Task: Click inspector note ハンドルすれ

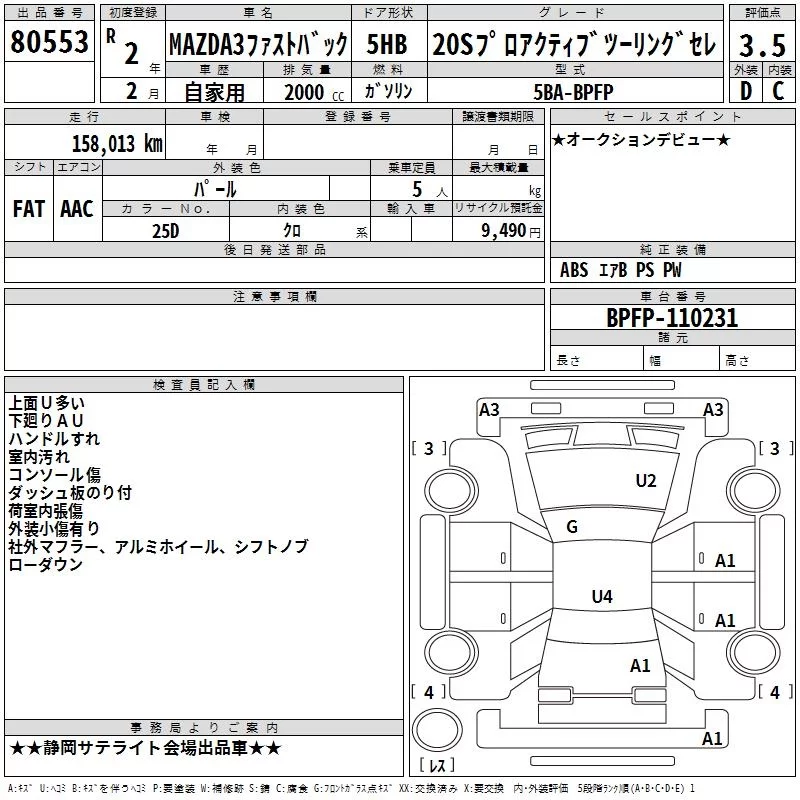Action: point(54,438)
